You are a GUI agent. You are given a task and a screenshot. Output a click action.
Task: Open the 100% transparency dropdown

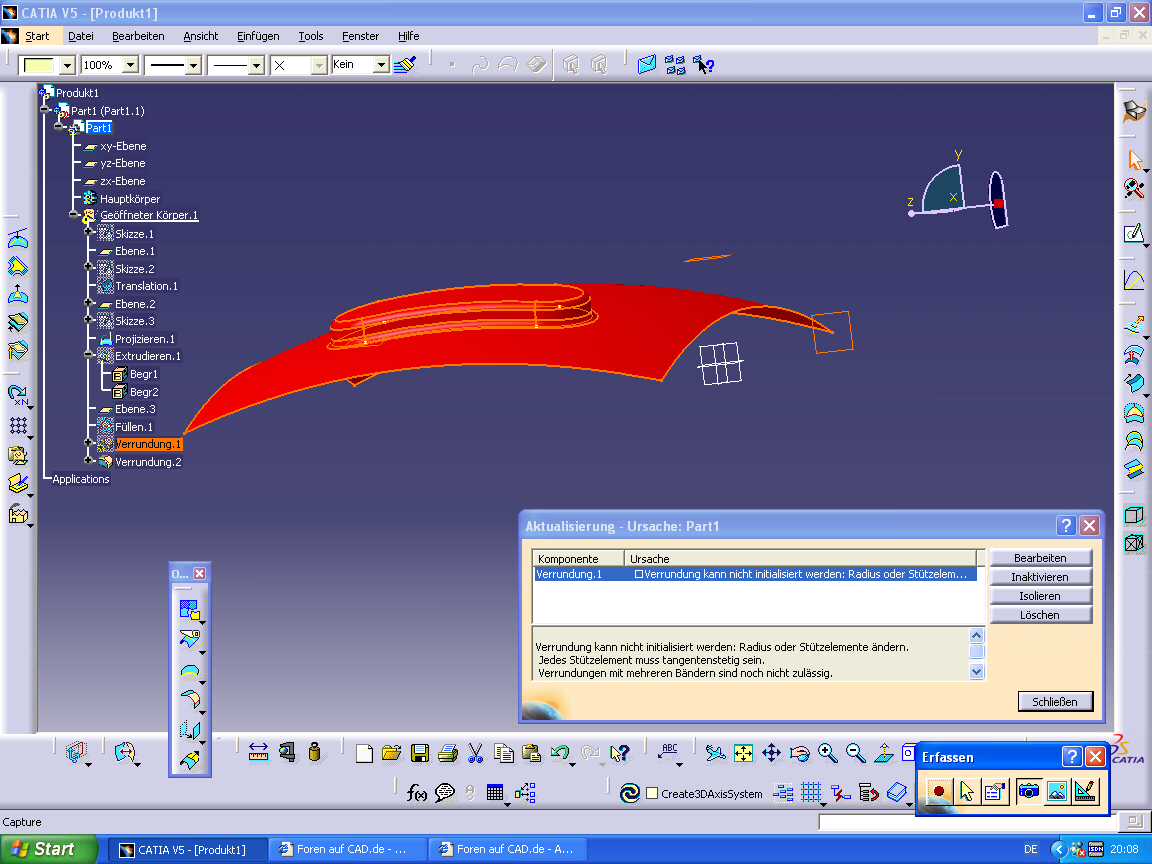[130, 65]
